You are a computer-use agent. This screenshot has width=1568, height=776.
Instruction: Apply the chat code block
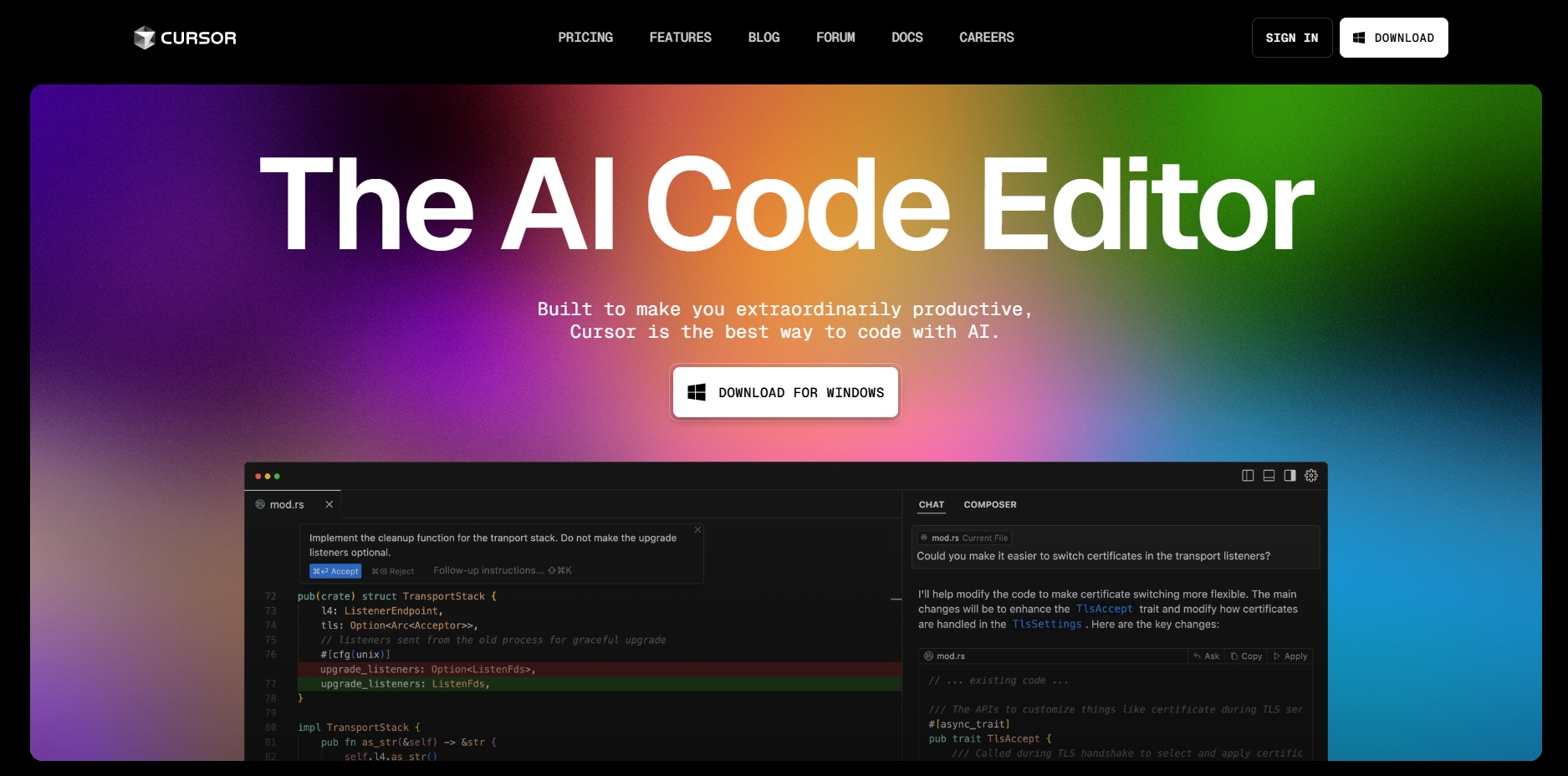(x=1290, y=656)
